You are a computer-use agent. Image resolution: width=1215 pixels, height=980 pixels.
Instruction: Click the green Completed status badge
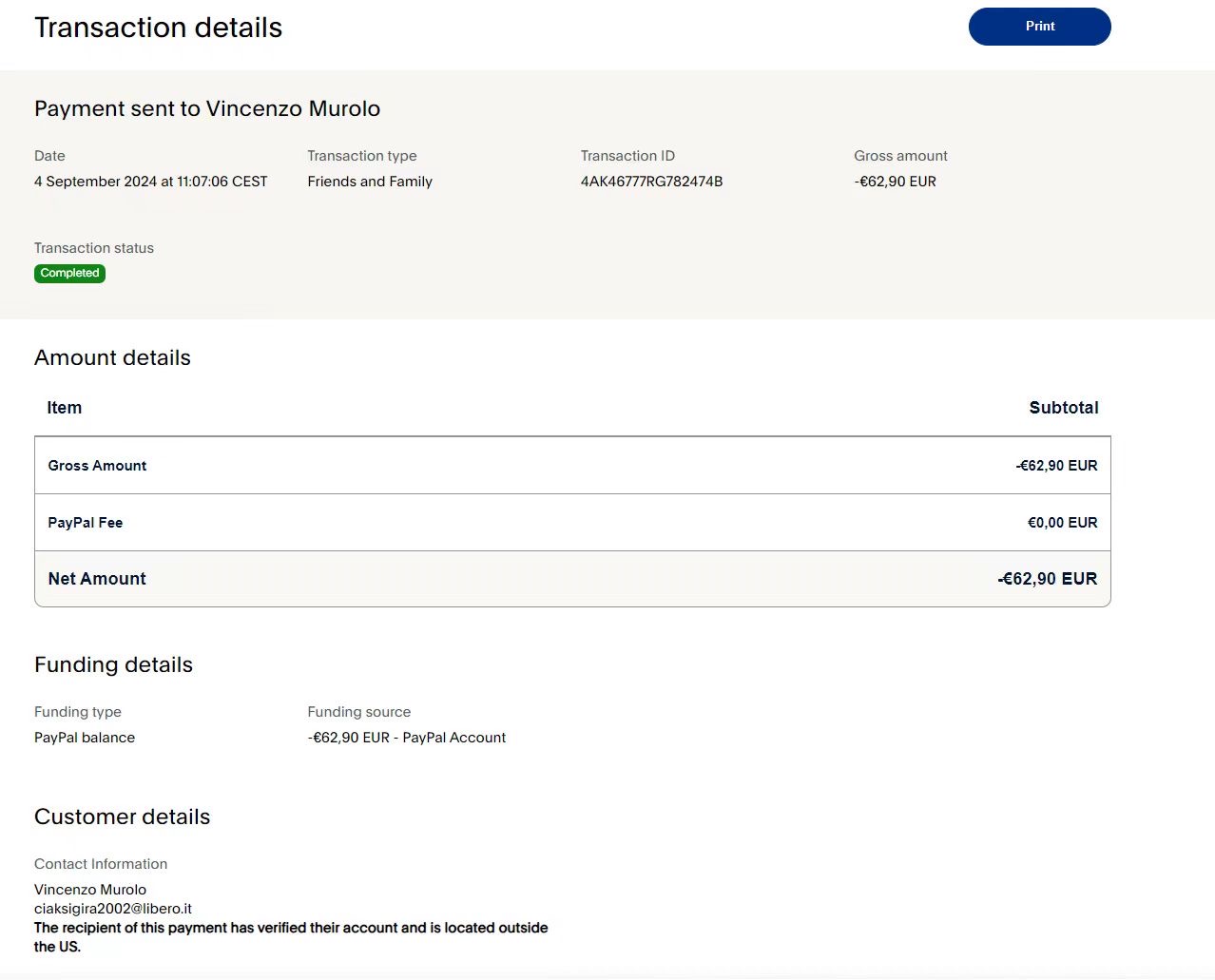[x=69, y=273]
